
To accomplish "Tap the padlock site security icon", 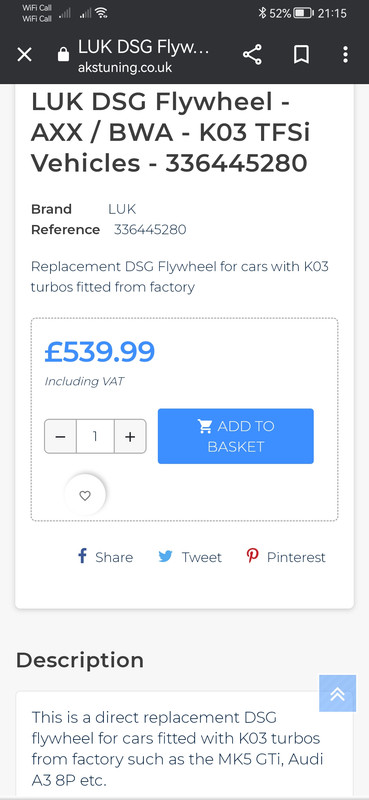I will (x=63, y=54).
